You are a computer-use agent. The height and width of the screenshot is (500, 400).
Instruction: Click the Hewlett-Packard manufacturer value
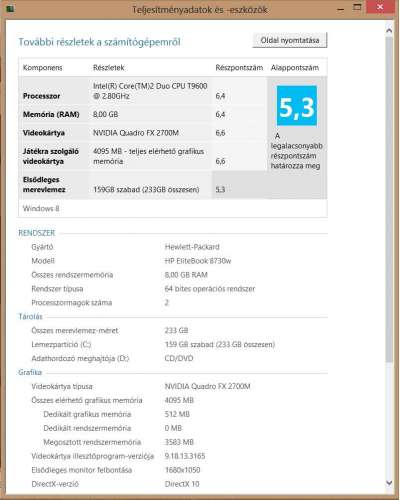click(x=192, y=247)
